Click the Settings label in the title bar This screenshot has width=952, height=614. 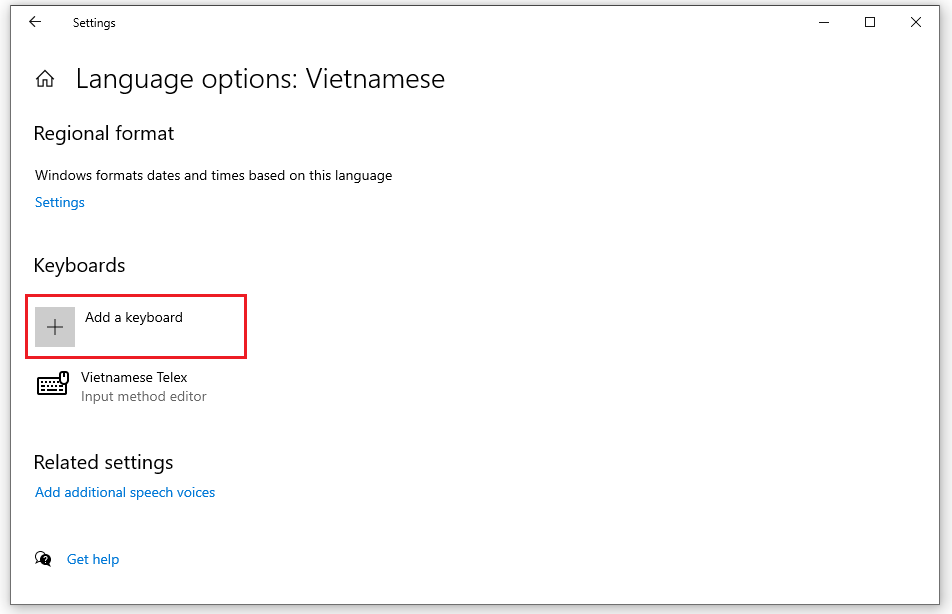[x=94, y=22]
